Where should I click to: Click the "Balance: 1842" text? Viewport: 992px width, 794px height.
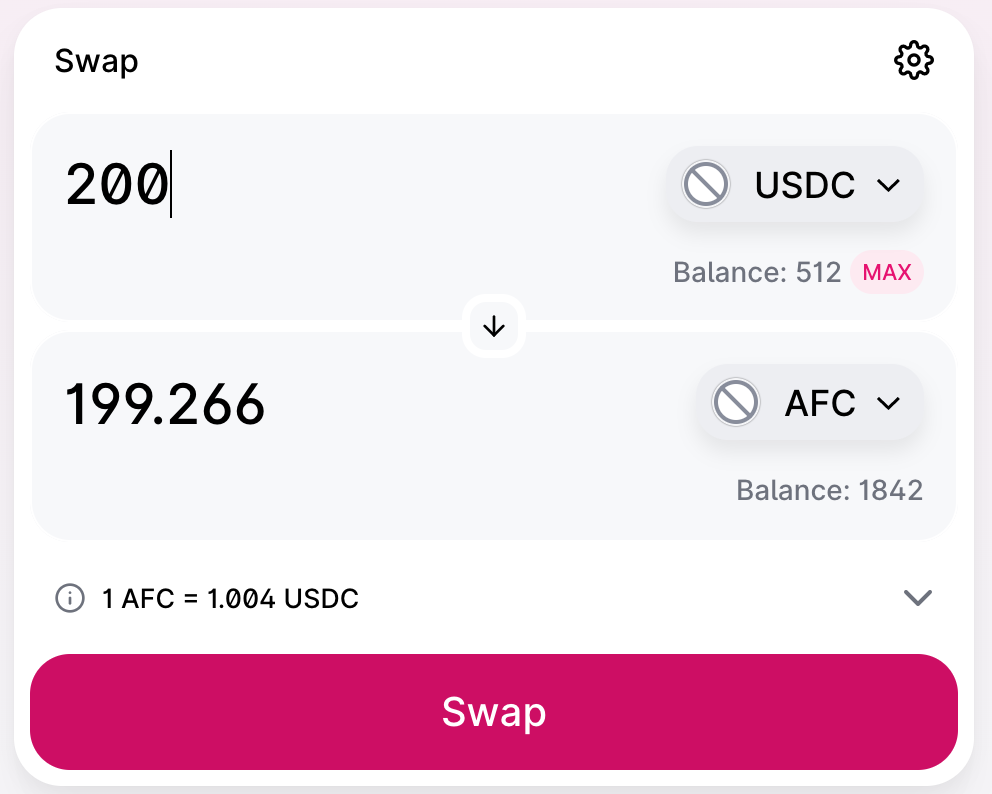829,490
